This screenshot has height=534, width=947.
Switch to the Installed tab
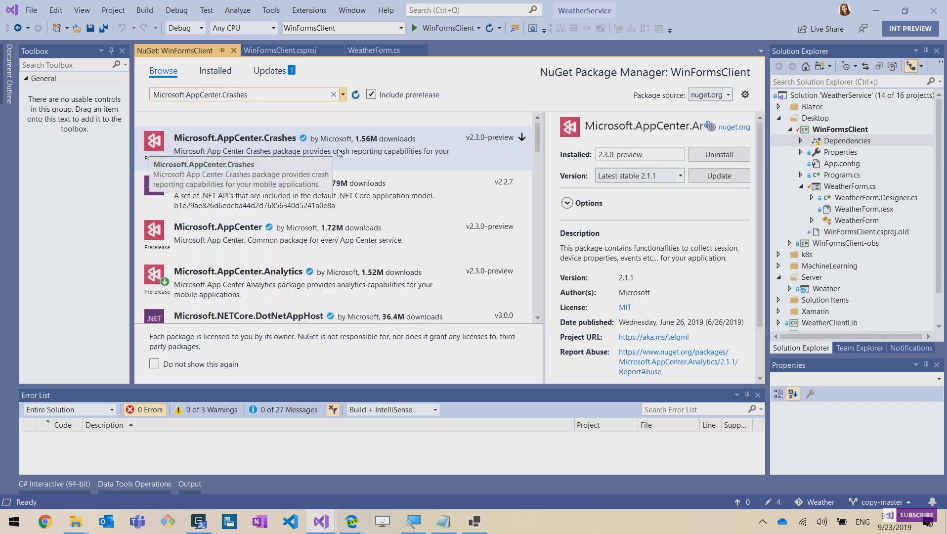pos(215,71)
